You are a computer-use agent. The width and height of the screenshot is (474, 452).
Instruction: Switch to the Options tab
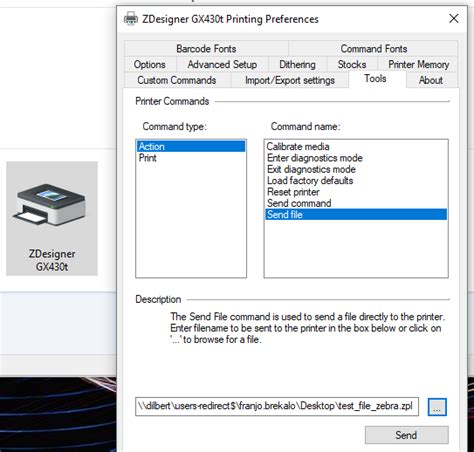click(150, 64)
